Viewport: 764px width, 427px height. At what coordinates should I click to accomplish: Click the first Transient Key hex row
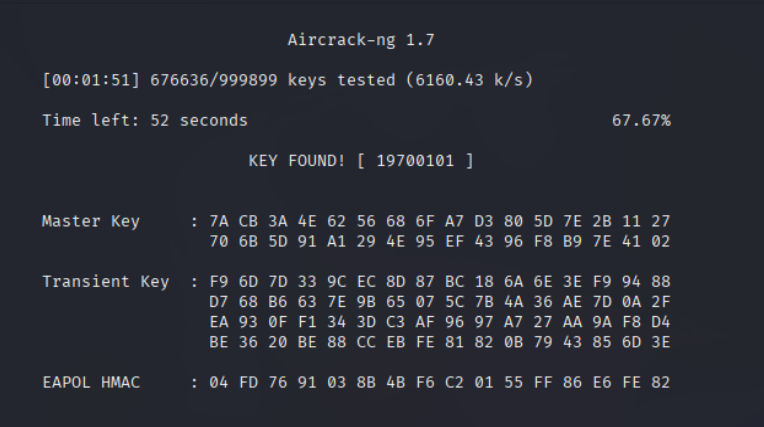tap(439, 282)
